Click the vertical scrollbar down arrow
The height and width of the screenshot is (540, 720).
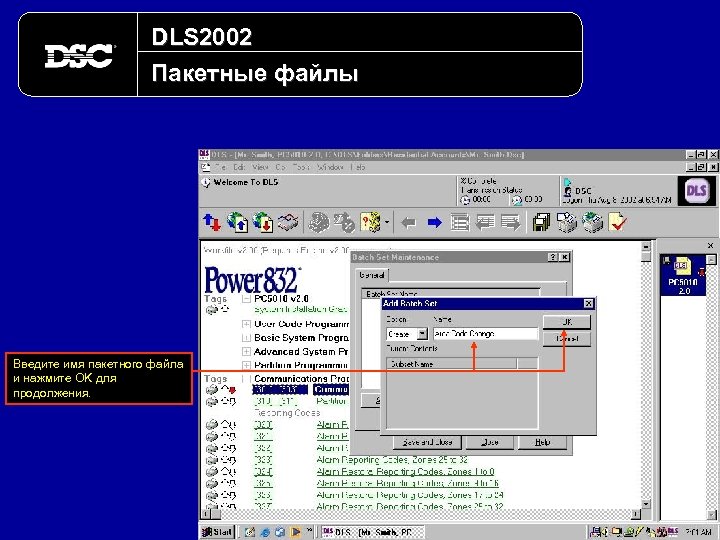click(646, 504)
